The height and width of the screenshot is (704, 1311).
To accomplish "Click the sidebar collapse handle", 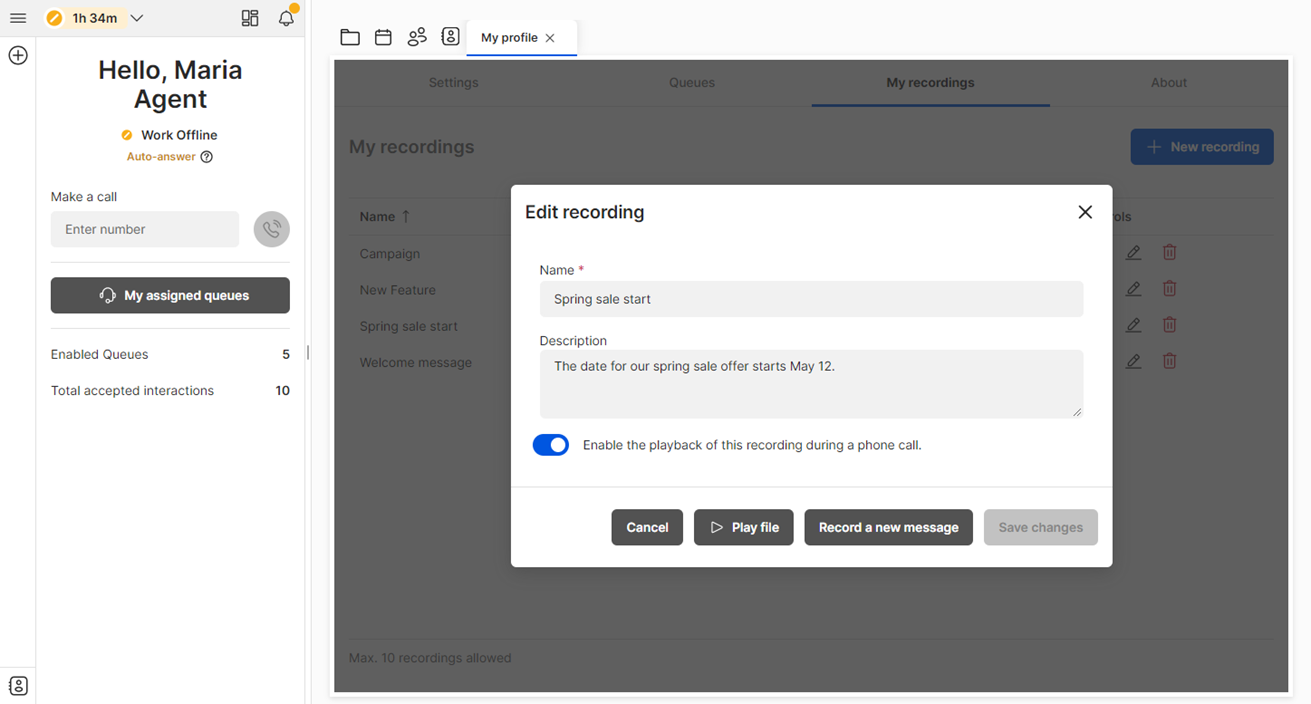I will tap(308, 352).
